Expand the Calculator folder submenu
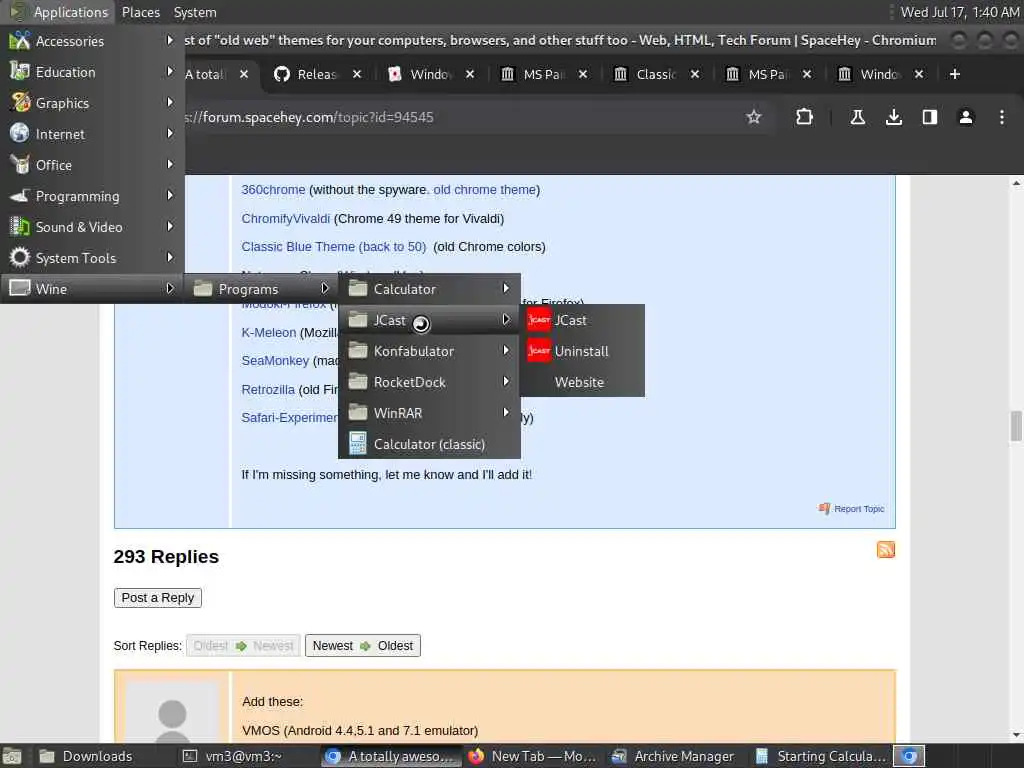The image size is (1024, 768). tap(429, 289)
